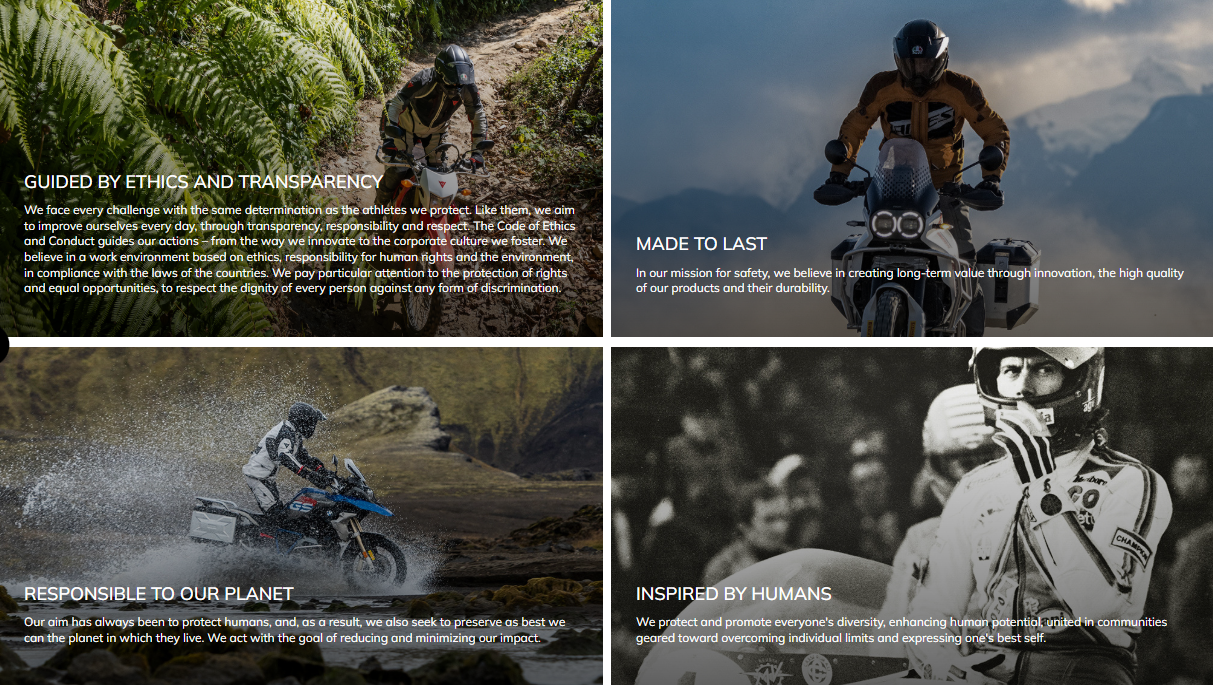Click the ethics and transparency description paragraph
The image size is (1213, 685).
[x=298, y=249]
